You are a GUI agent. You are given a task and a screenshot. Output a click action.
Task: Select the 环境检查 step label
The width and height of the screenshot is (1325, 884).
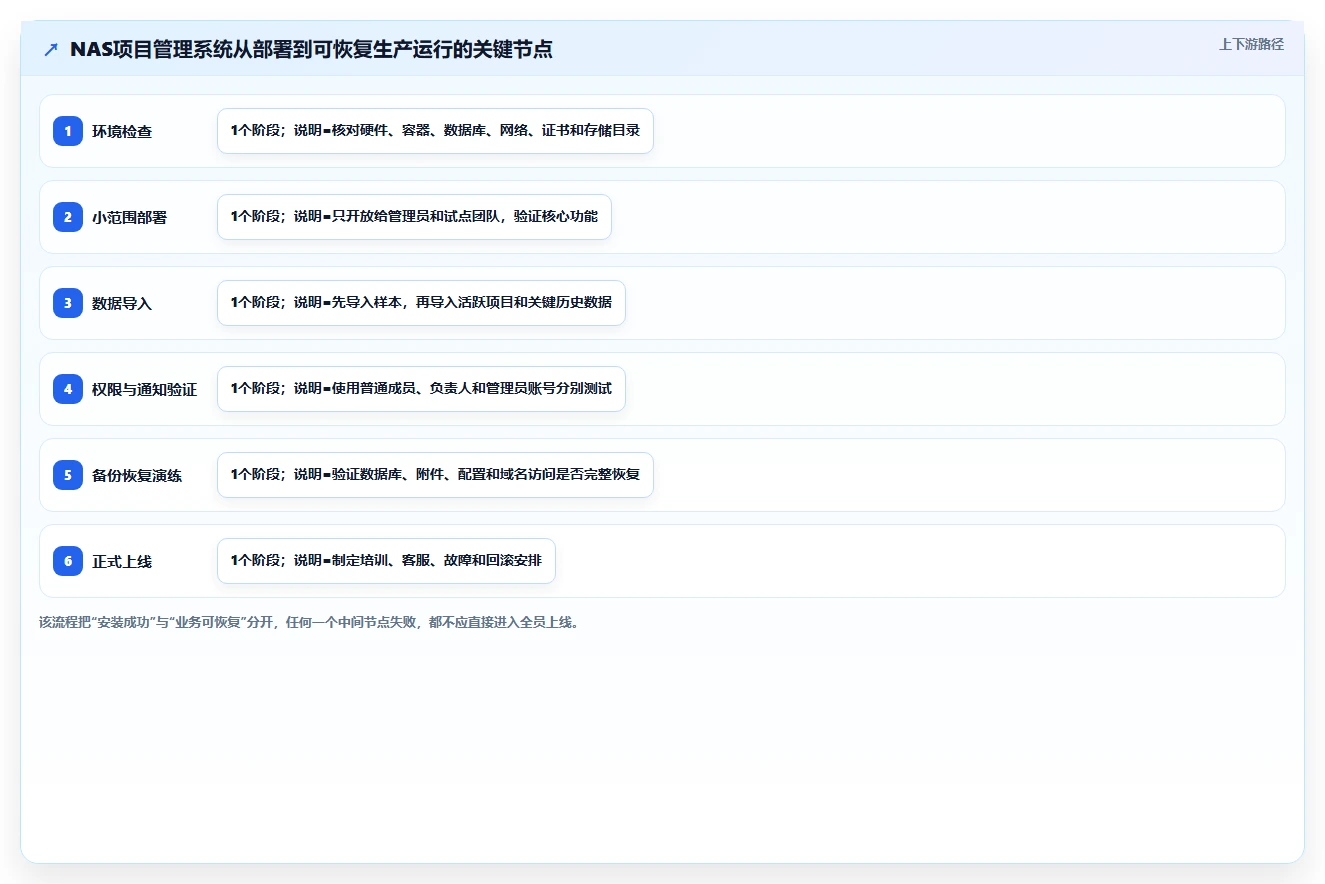122,131
